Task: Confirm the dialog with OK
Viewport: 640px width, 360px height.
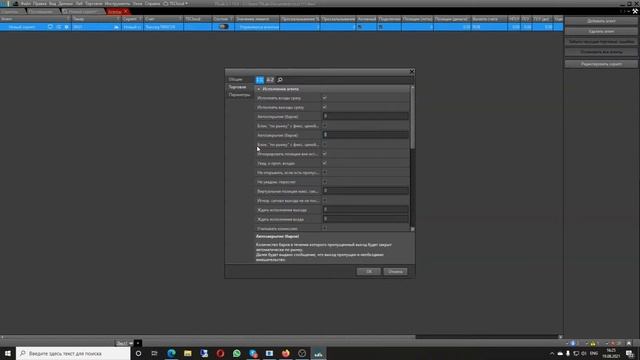Action: 369,271
